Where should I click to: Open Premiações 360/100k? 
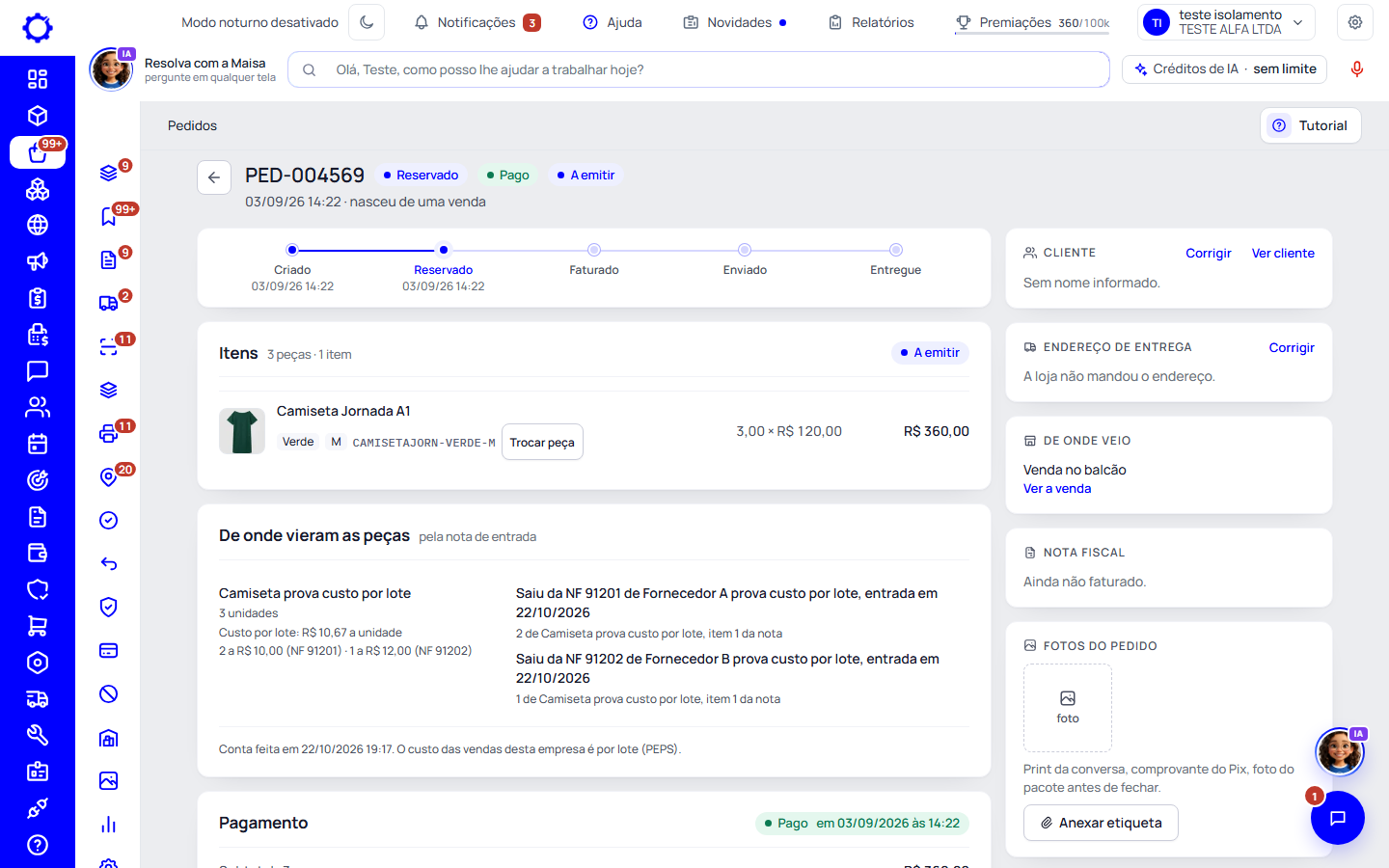(x=1032, y=22)
